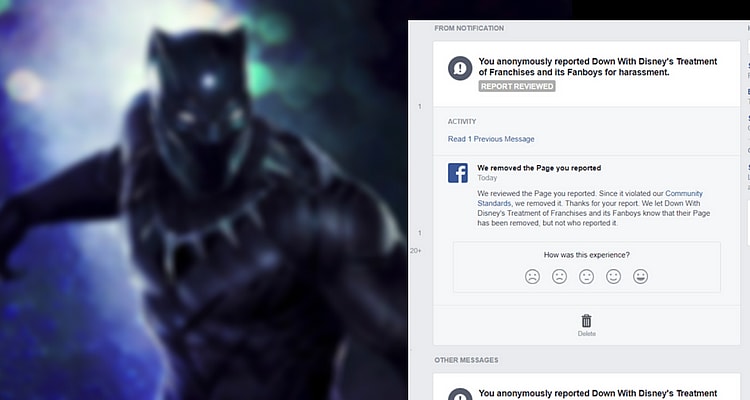This screenshot has width=750, height=400.
Task: Rate experience with the happiest face
Action: 641,276
